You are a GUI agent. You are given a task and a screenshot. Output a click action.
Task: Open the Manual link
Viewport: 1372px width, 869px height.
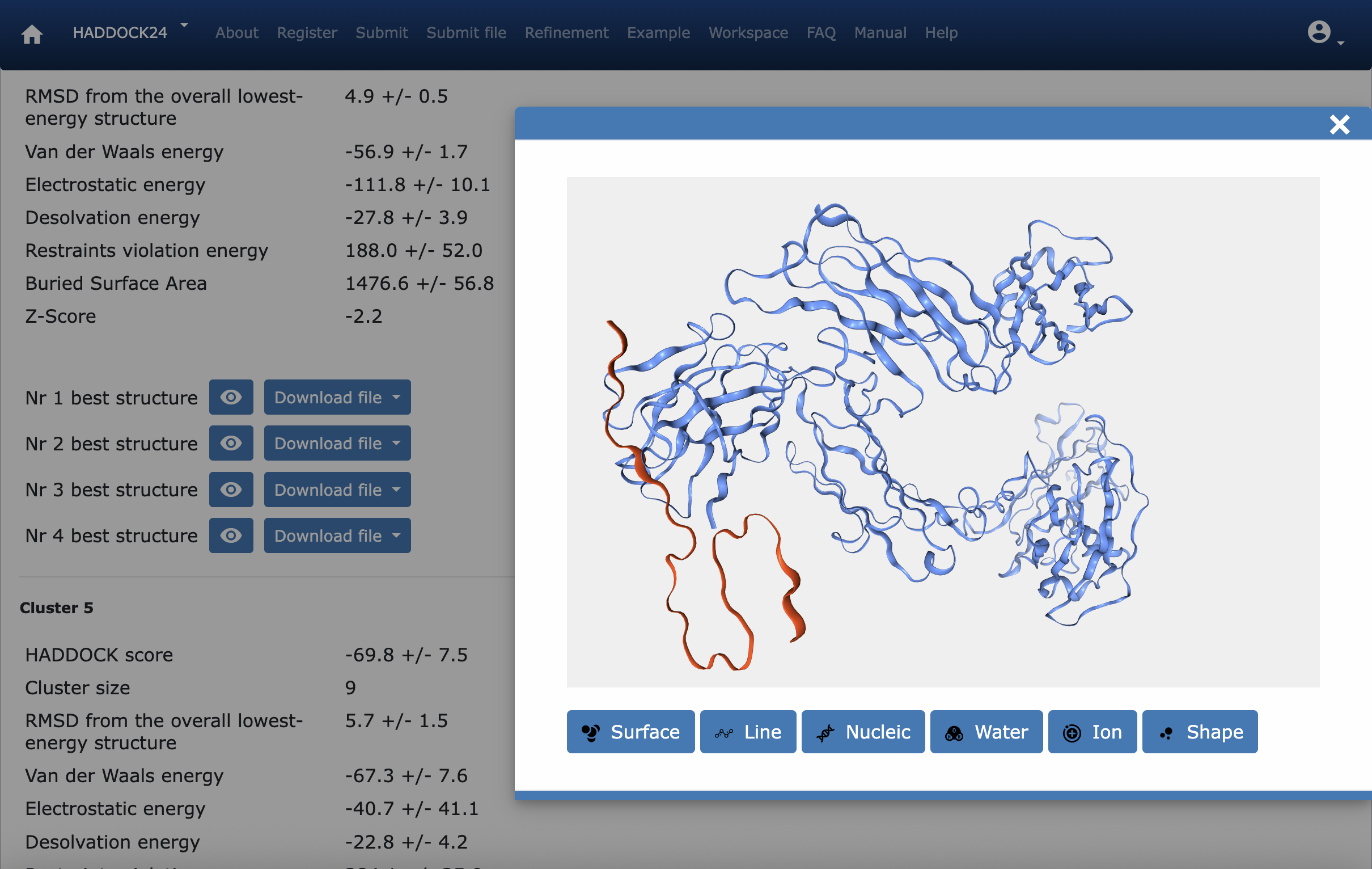(880, 32)
